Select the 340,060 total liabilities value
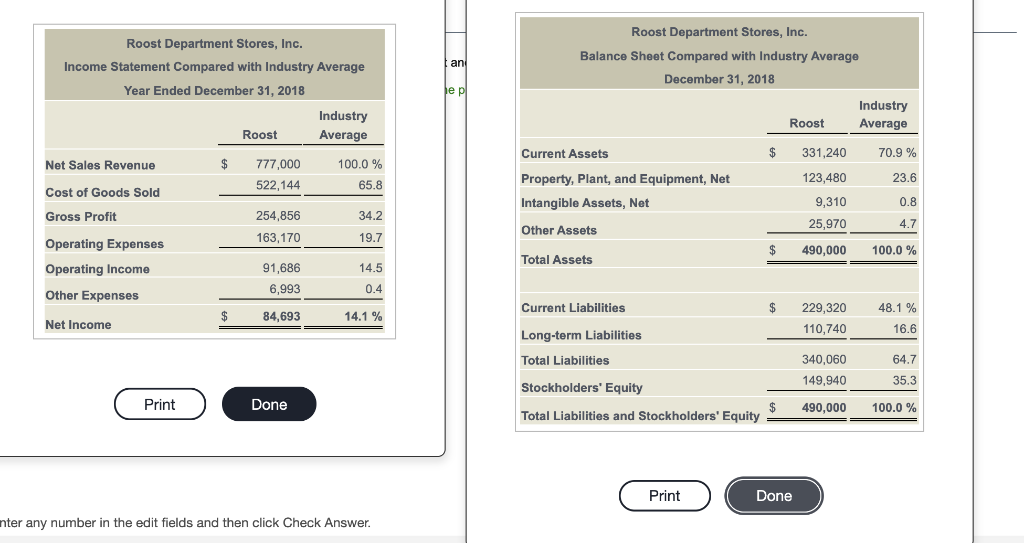The width and height of the screenshot is (1024, 543). [824, 359]
